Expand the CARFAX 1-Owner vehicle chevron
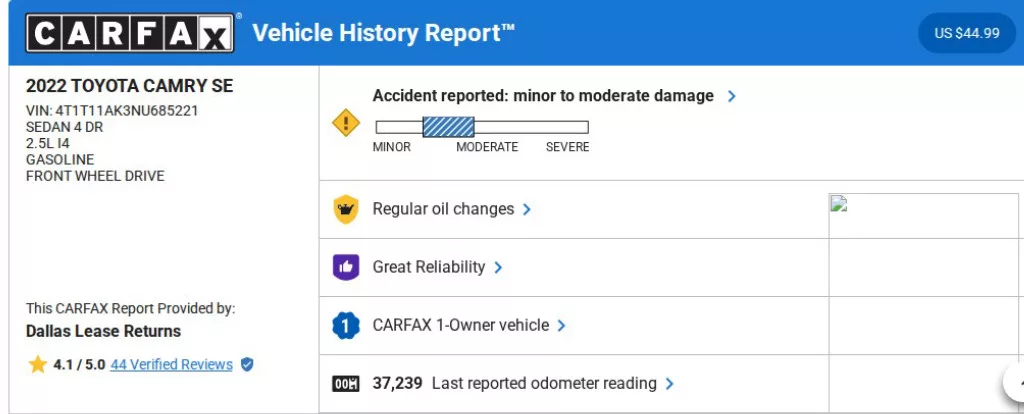This screenshot has height=414, width=1024. (562, 325)
